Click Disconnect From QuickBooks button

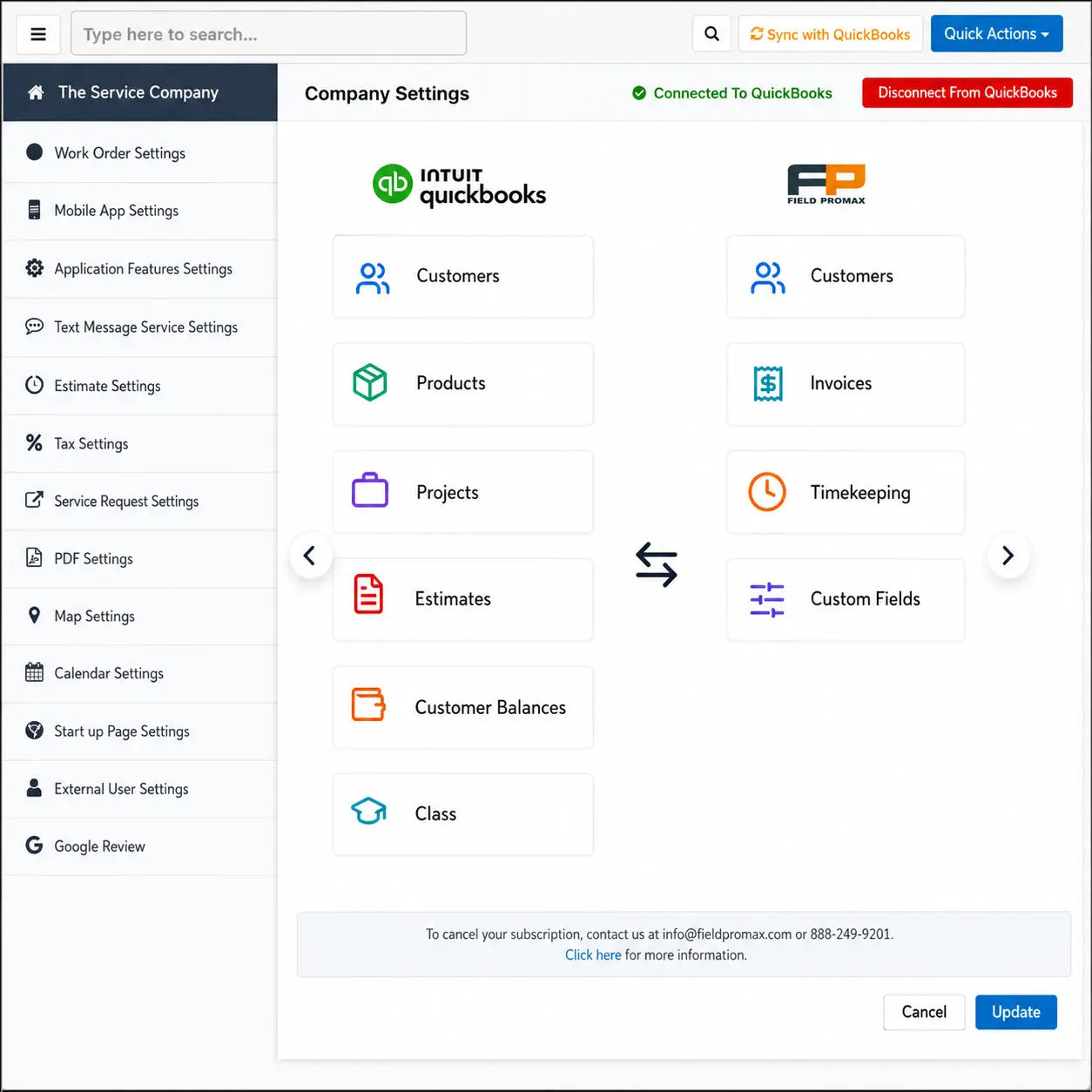coord(967,92)
